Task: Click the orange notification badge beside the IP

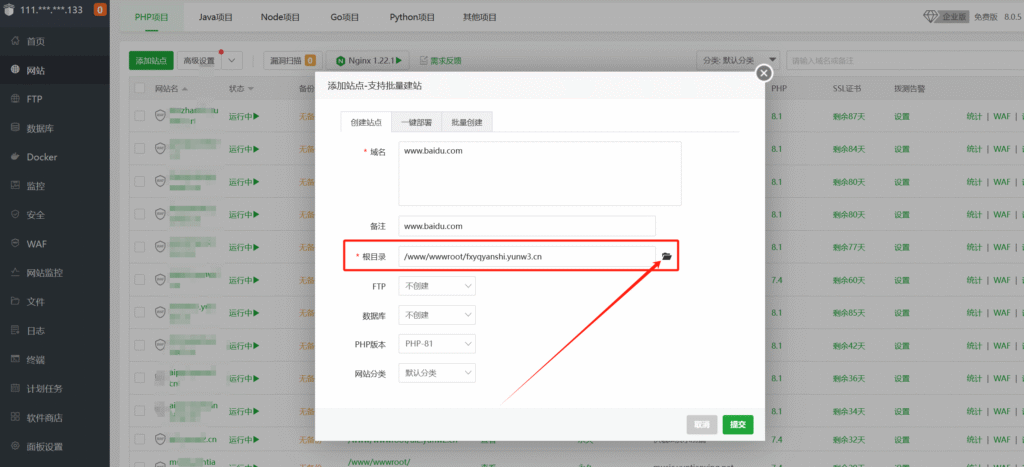Action: coord(100,10)
